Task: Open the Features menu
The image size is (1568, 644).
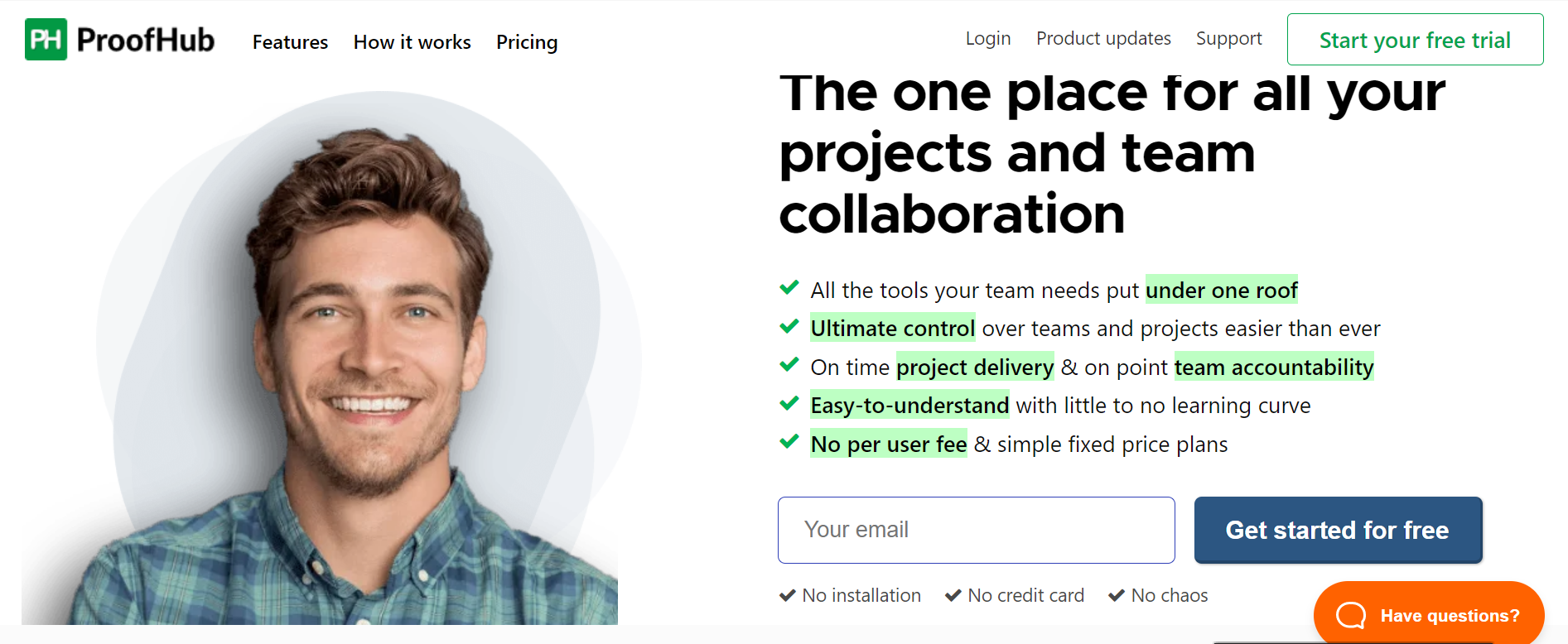Action: pyautogui.click(x=290, y=42)
